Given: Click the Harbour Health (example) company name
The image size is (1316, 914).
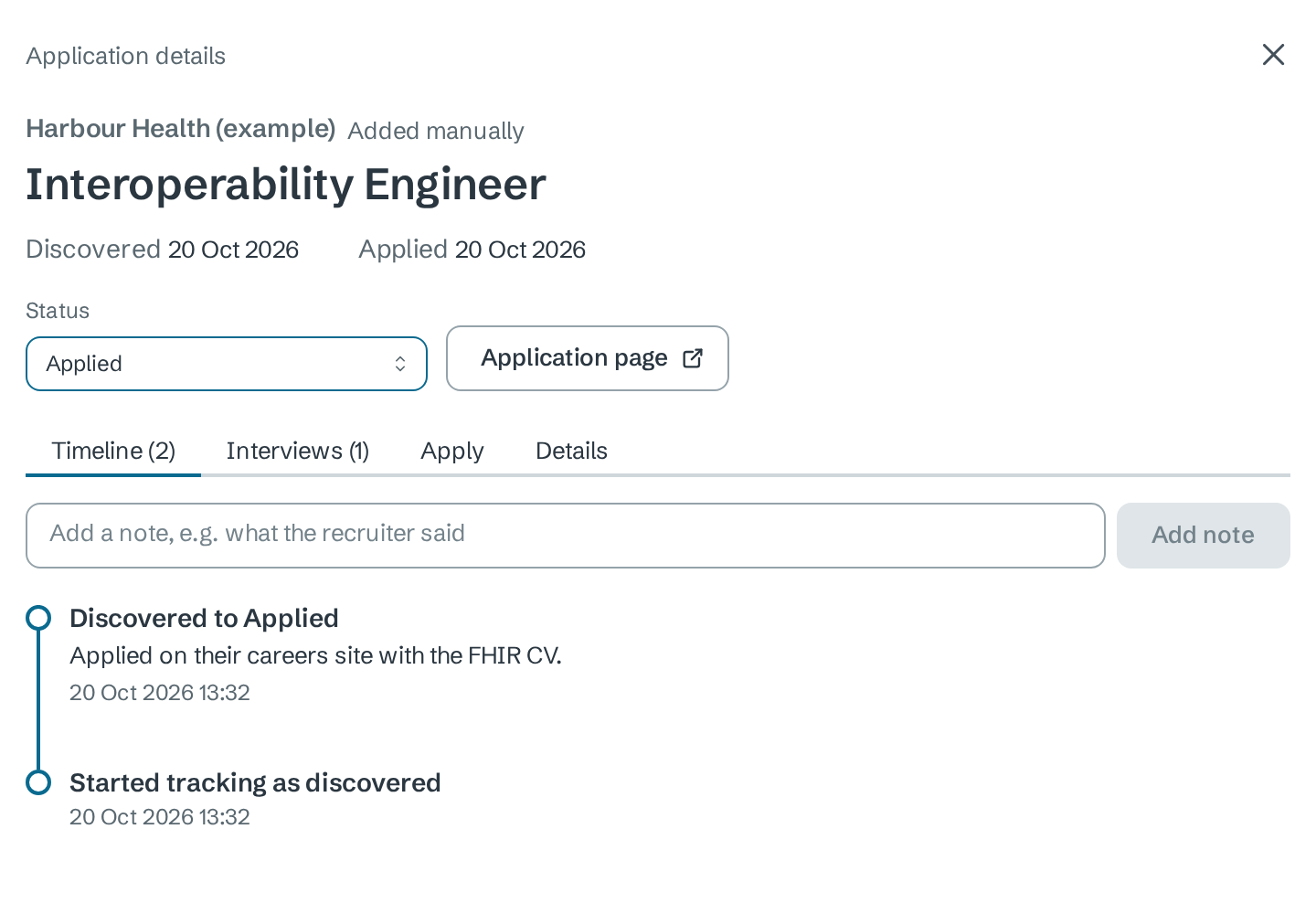Looking at the screenshot, I should (181, 129).
